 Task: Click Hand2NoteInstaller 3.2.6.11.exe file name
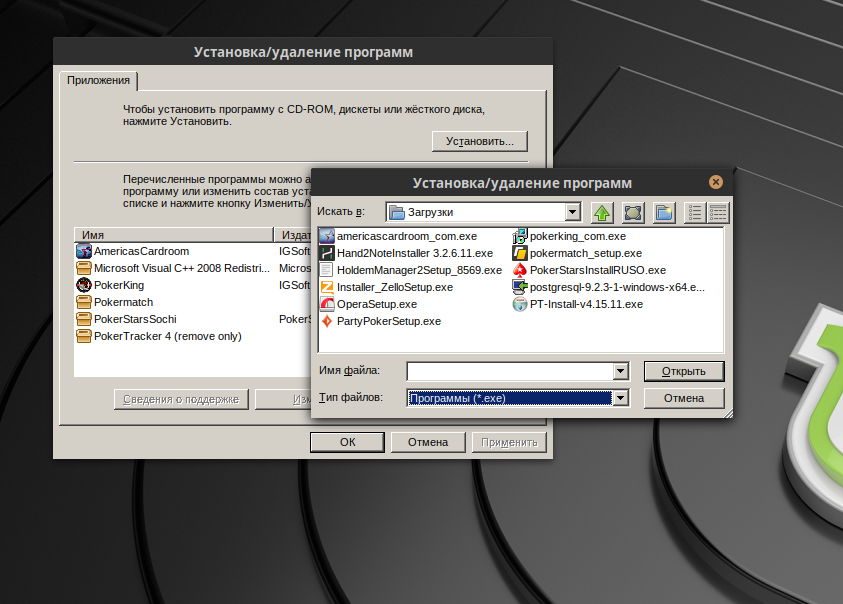pyautogui.click(x=415, y=253)
